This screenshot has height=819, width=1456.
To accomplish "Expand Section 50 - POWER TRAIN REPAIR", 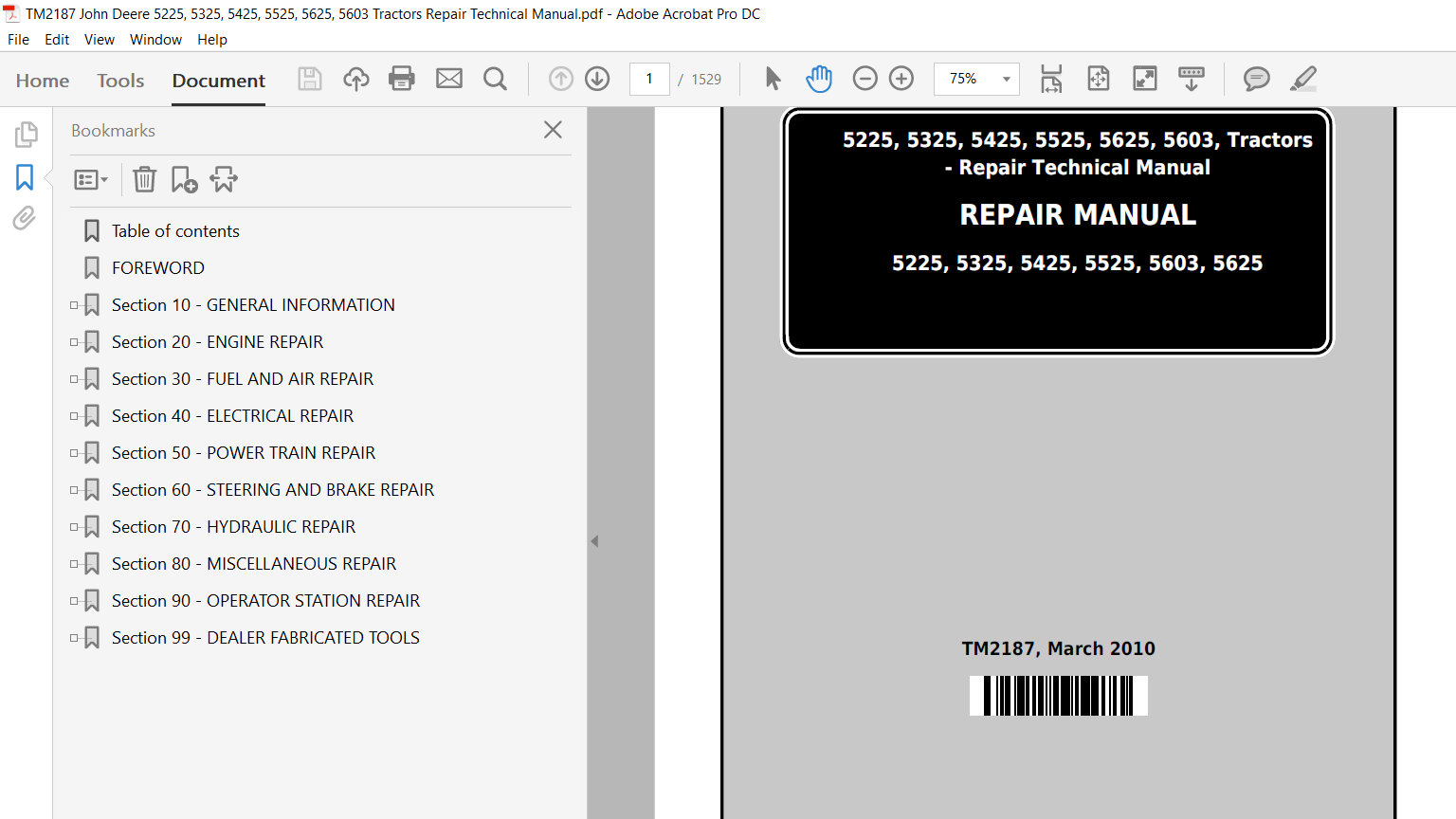I will coord(74,453).
